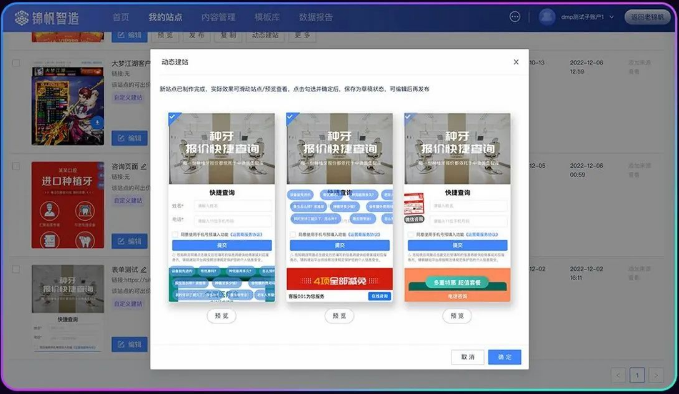The width and height of the screenshot is (679, 394).
Task: Click 编辑 button for 咨询页面 site
Action: [x=129, y=241]
